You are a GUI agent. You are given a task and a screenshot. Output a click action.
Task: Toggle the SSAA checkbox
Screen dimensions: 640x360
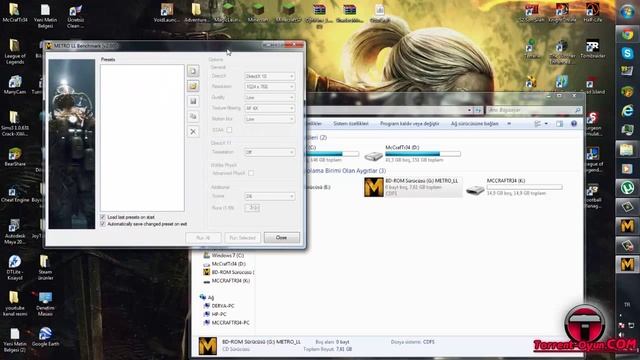pyautogui.click(x=229, y=130)
